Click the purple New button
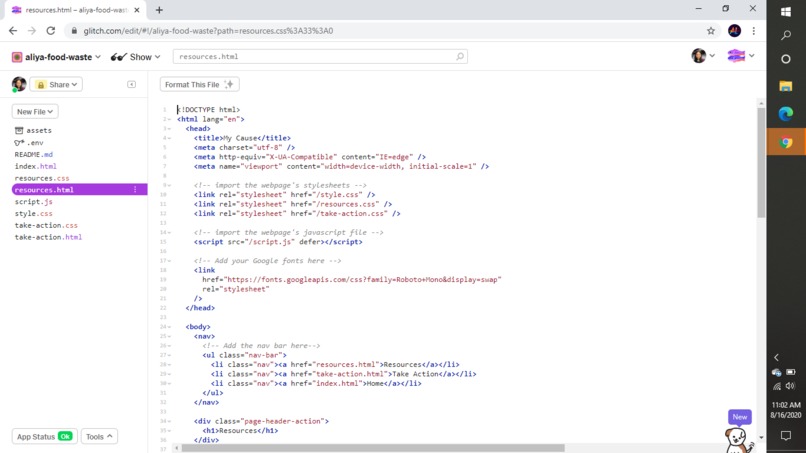806x453 pixels. [740, 417]
